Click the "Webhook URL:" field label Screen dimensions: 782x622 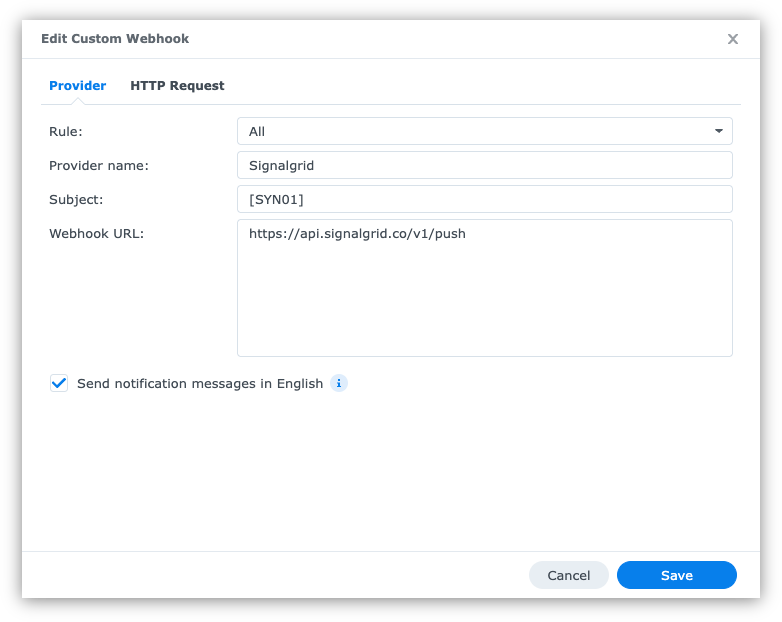(x=96, y=234)
